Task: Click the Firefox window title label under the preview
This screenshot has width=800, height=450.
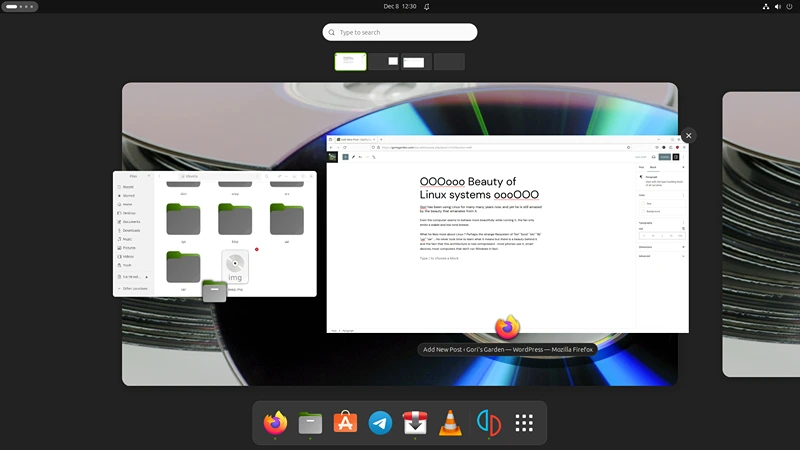Action: pos(508,349)
